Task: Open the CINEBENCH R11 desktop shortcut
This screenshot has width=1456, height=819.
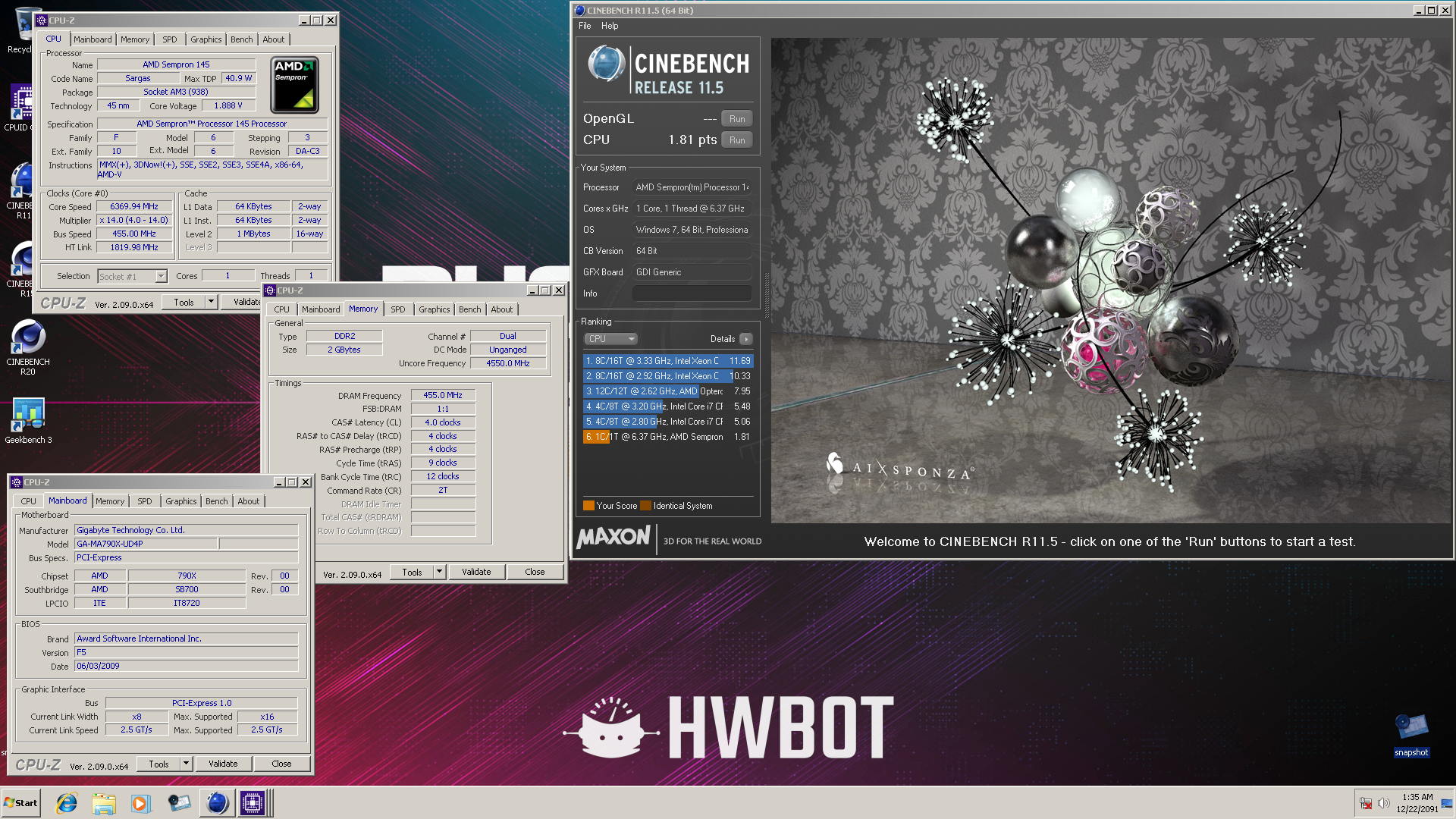Action: [20, 191]
